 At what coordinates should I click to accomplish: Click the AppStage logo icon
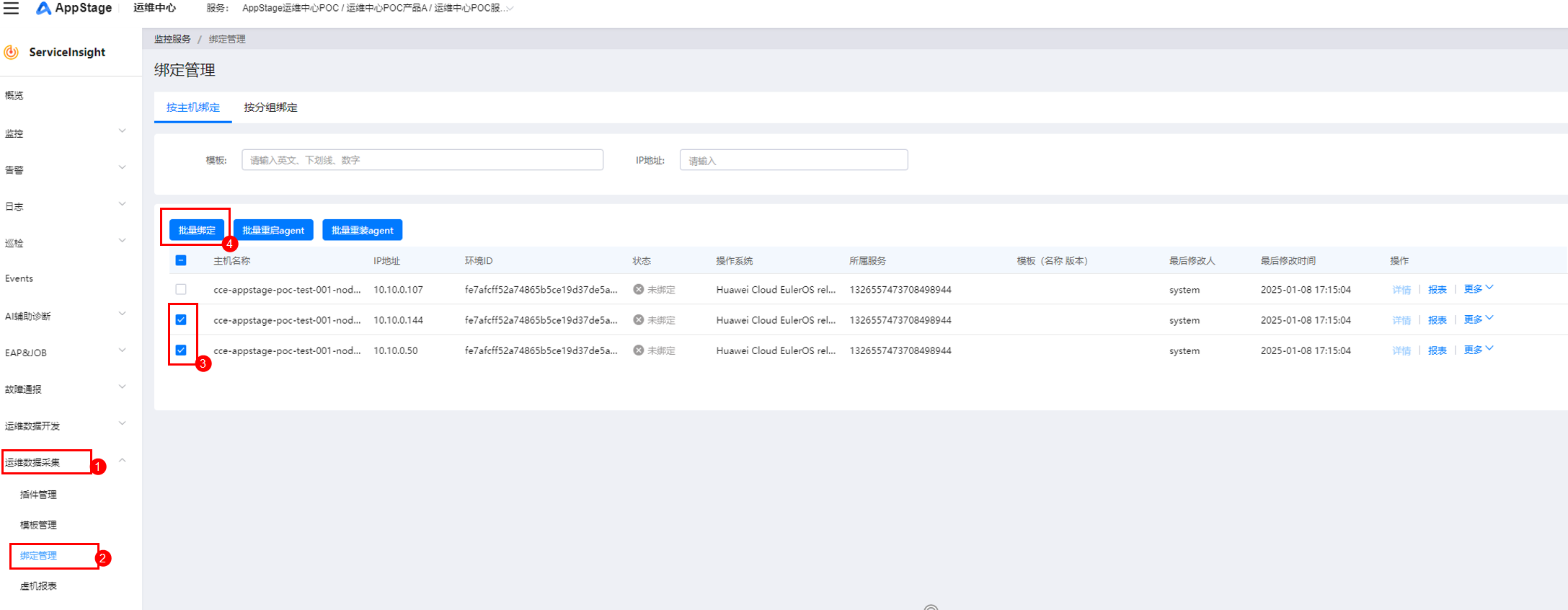[43, 8]
